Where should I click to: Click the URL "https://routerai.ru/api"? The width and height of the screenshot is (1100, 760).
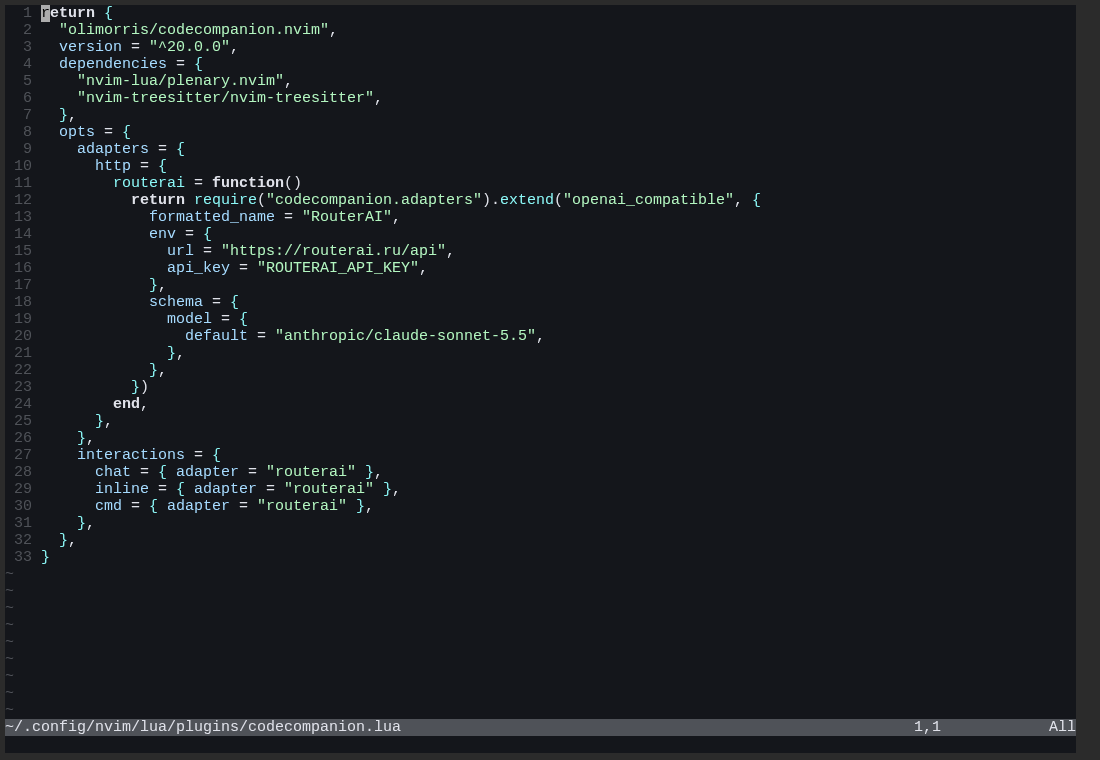click(x=333, y=251)
